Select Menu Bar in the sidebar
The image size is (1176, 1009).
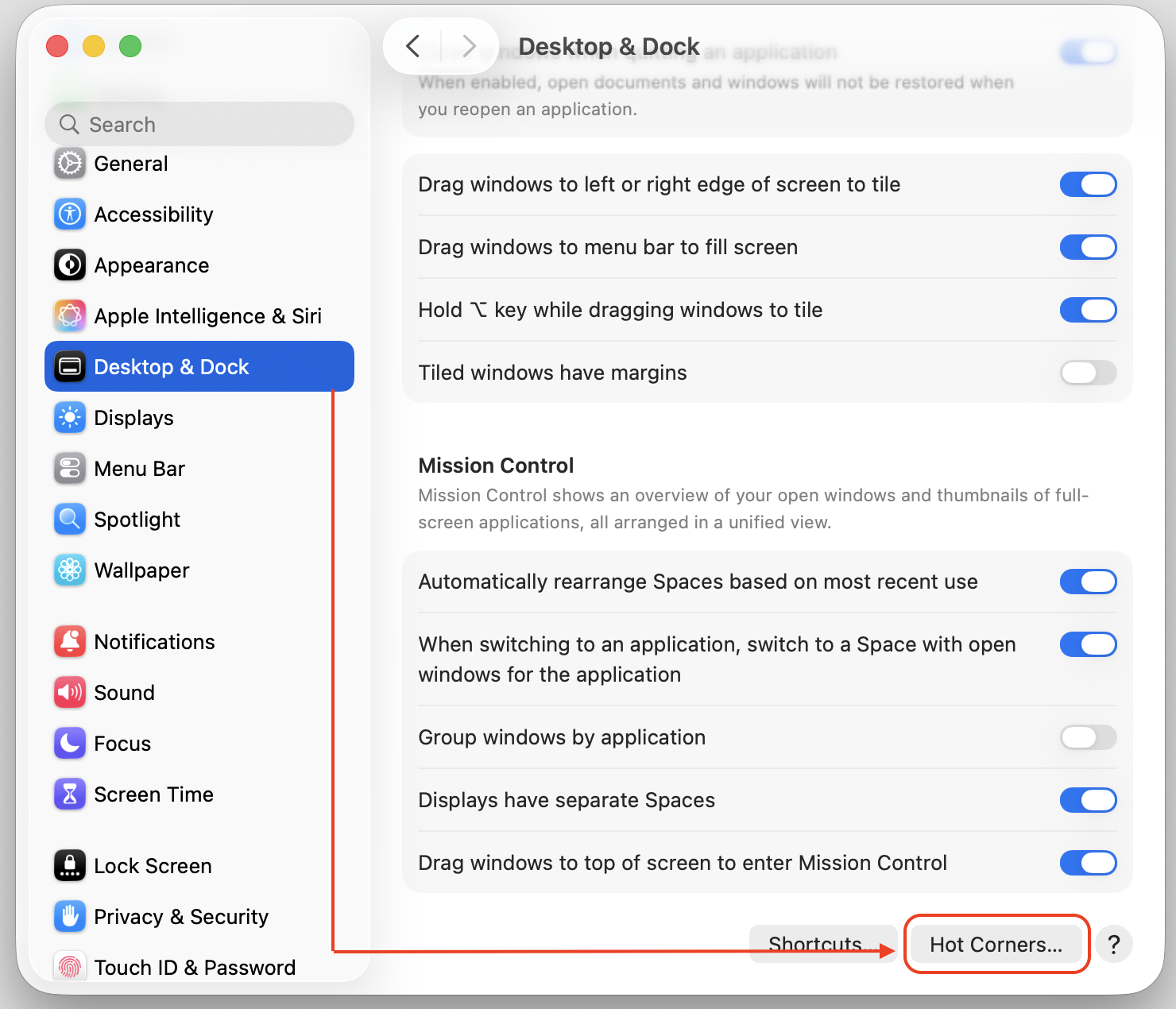(199, 469)
